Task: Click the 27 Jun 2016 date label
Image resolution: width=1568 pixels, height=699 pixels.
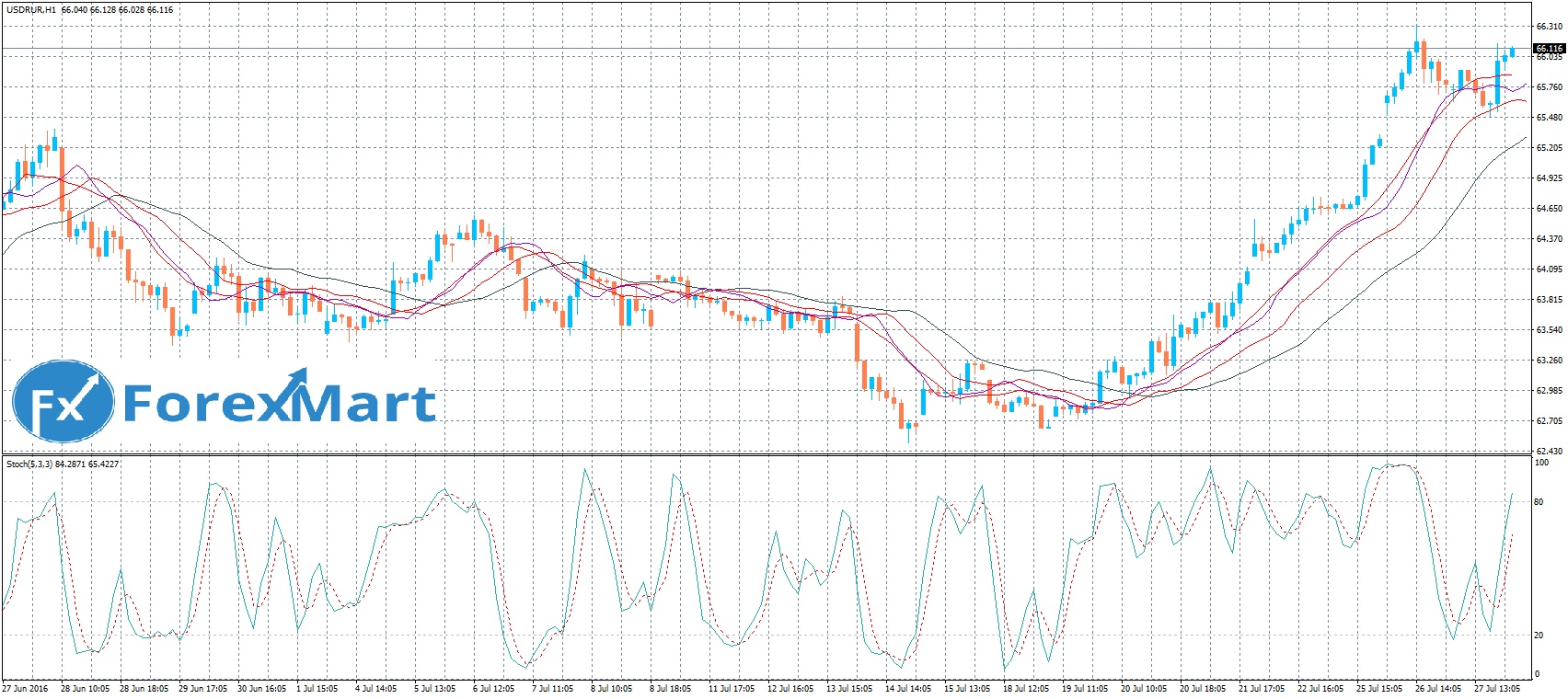Action: (x=26, y=688)
